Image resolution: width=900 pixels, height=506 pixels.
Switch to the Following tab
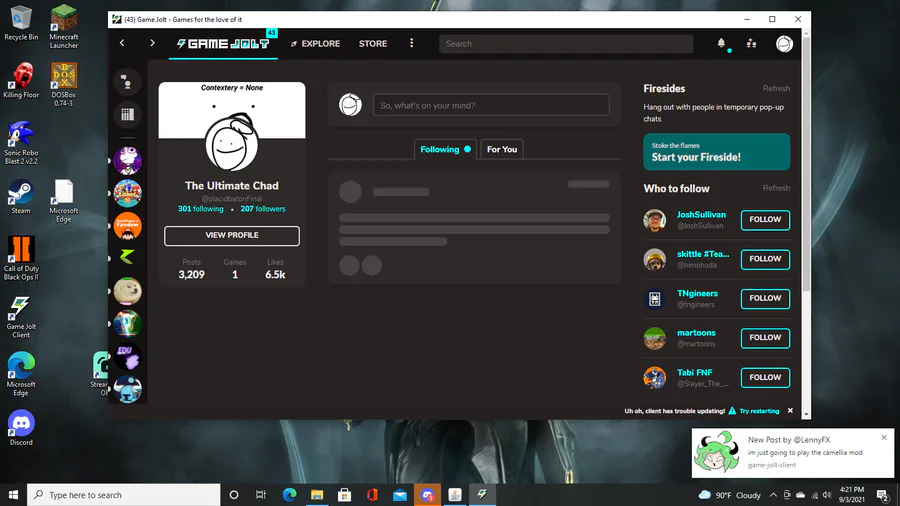click(x=445, y=149)
